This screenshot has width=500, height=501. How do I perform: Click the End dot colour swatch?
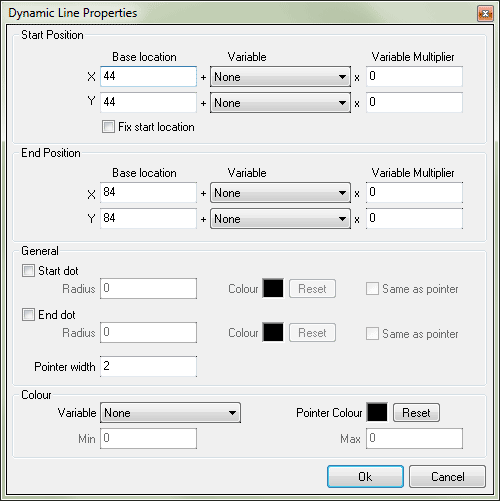click(x=273, y=332)
